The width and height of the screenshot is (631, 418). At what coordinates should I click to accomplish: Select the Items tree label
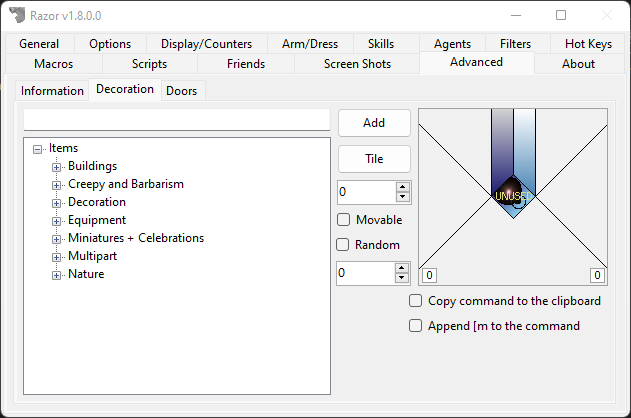tap(63, 148)
